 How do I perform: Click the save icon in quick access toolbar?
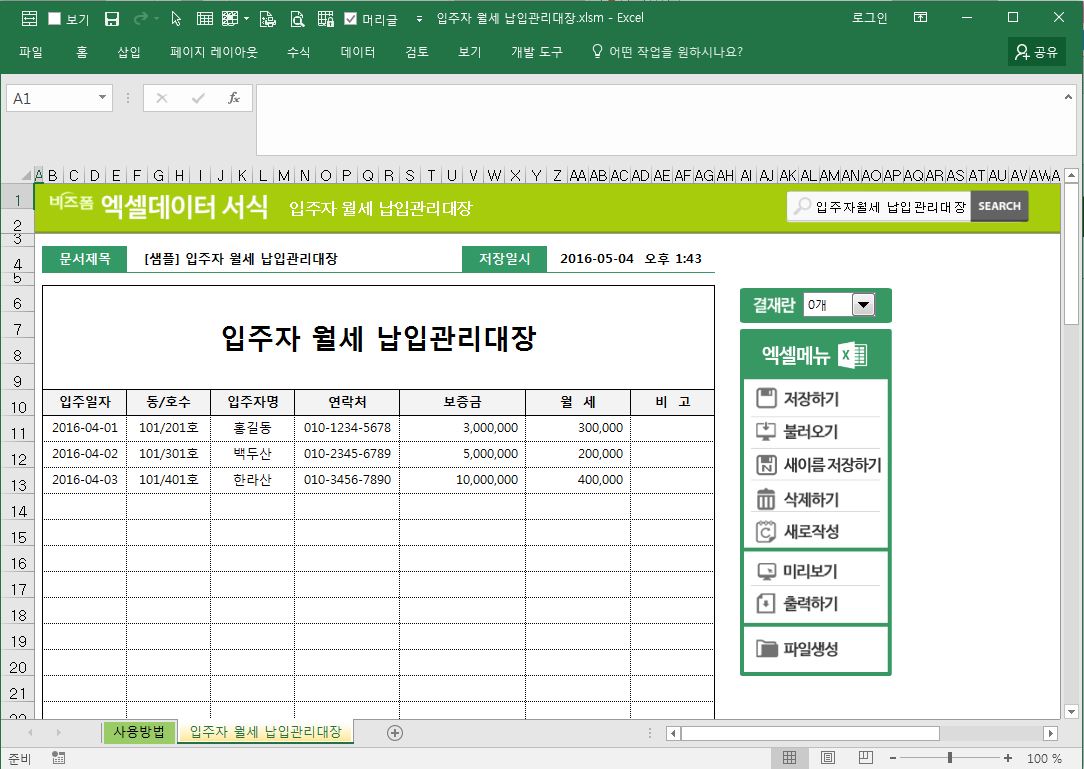pos(112,18)
